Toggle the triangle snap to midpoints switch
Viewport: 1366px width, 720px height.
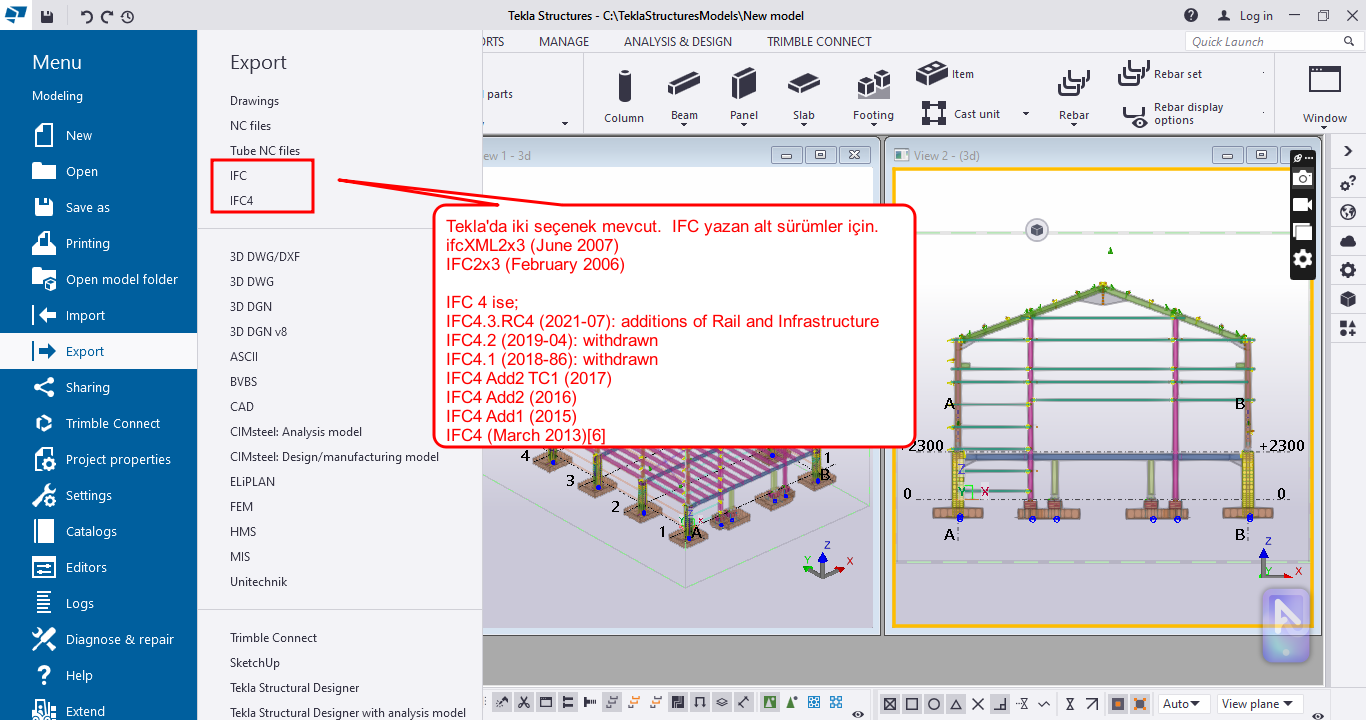coord(956,704)
